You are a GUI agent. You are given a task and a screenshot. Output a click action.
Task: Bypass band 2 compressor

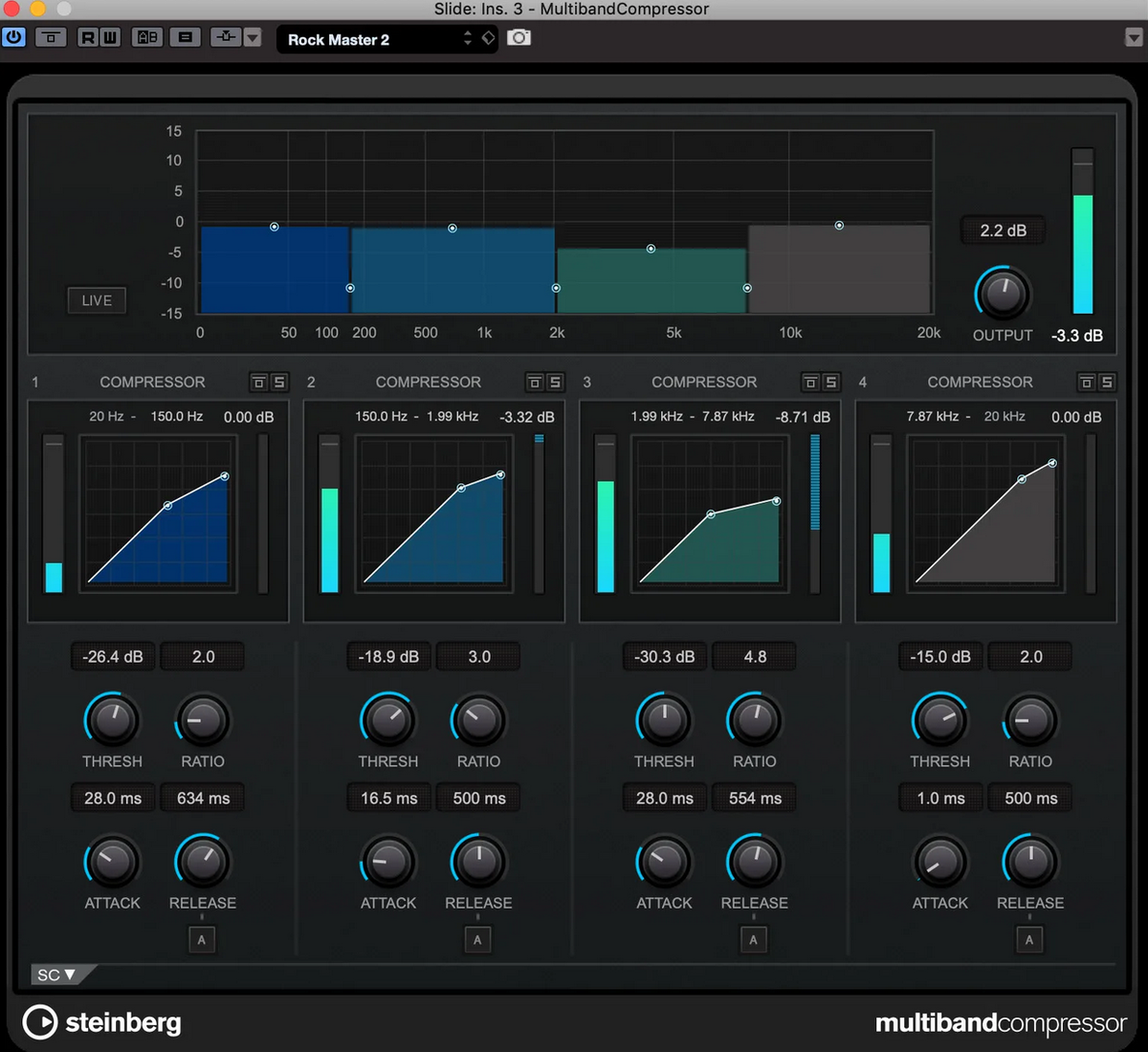pos(535,383)
